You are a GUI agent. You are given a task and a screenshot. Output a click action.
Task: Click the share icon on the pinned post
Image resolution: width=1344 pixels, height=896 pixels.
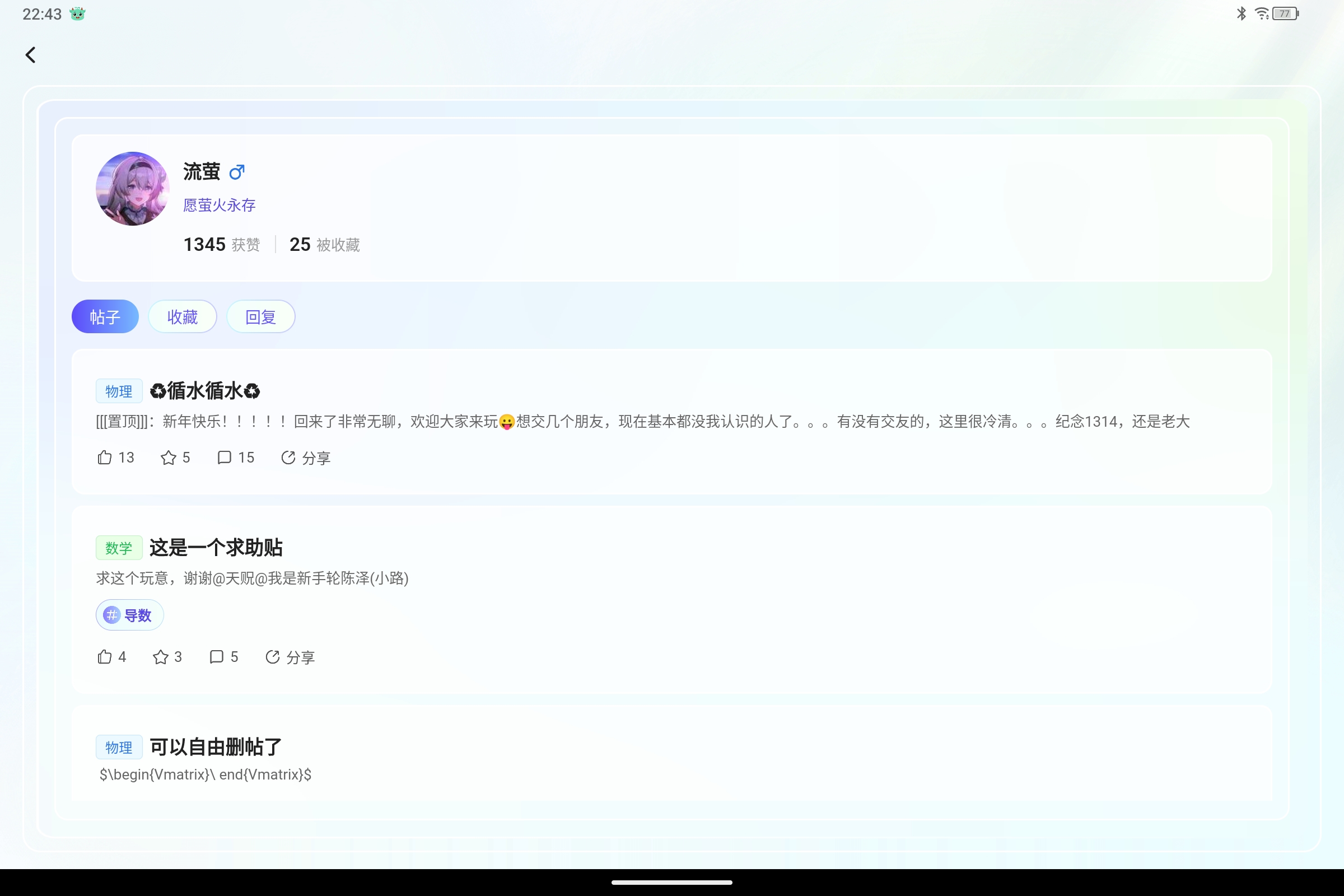pyautogui.click(x=305, y=457)
